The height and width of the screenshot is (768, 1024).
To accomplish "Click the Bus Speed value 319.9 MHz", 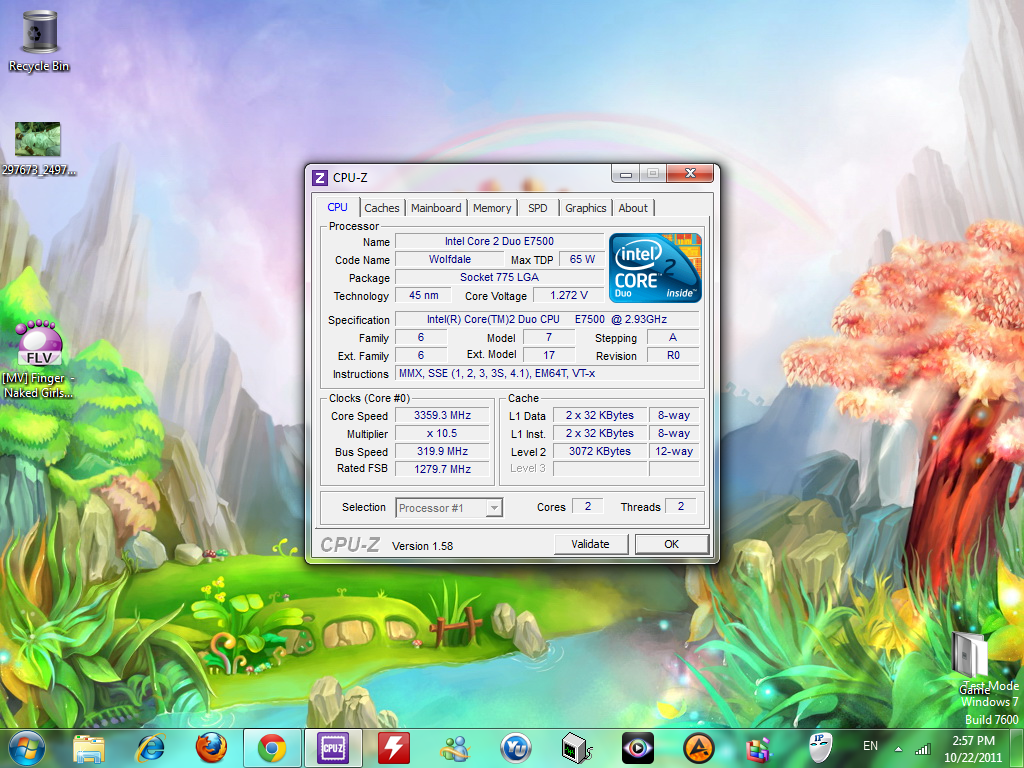I will pyautogui.click(x=442, y=451).
